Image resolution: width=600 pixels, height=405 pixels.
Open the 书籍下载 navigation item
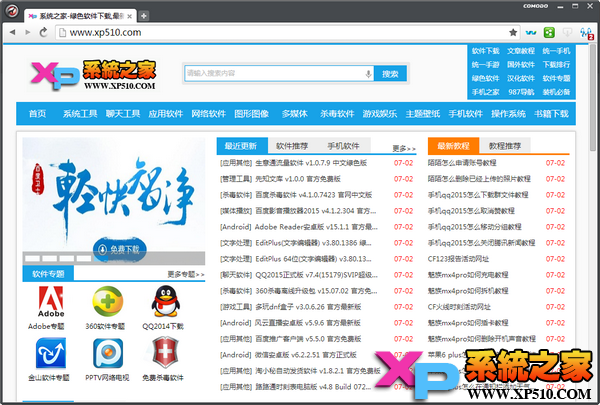coord(551,114)
